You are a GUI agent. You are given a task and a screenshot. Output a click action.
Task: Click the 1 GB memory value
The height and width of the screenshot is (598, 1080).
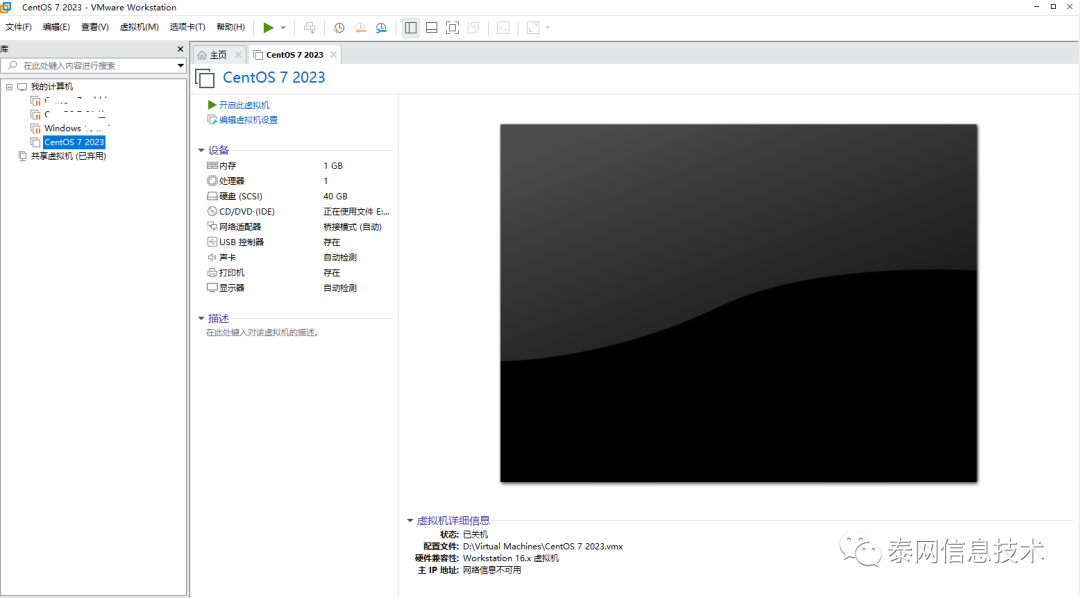pos(333,165)
